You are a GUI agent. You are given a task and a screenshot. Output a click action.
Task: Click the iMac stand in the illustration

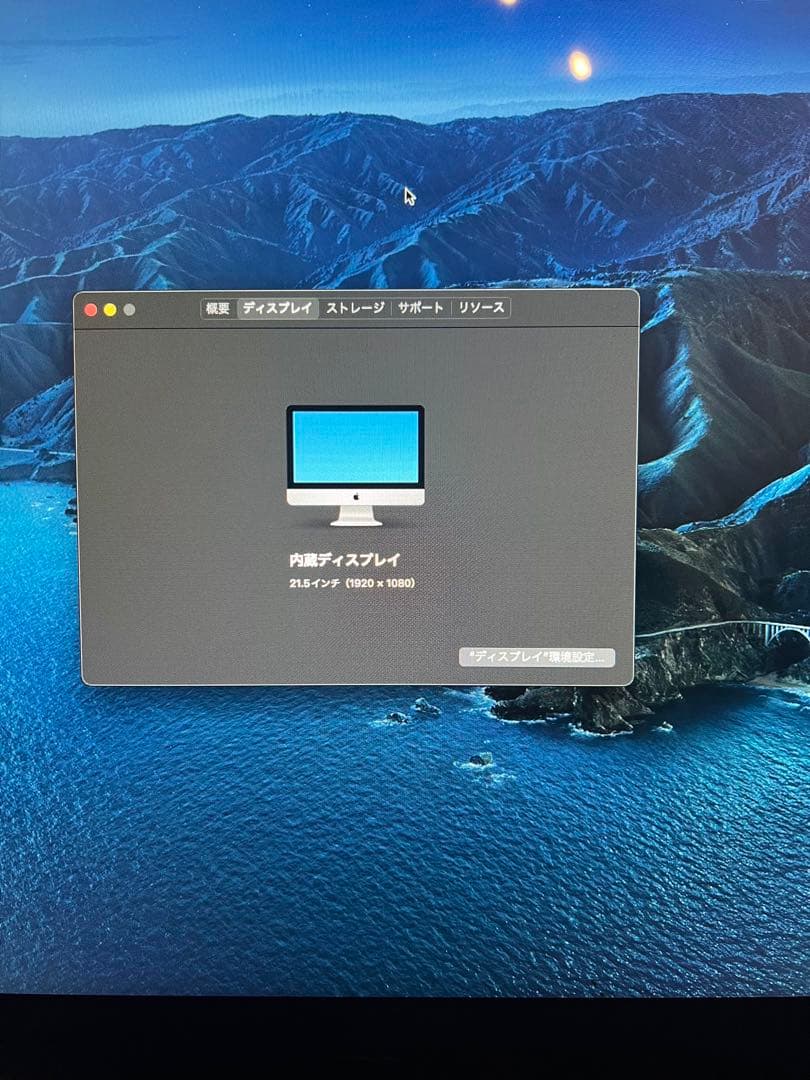pos(355,515)
